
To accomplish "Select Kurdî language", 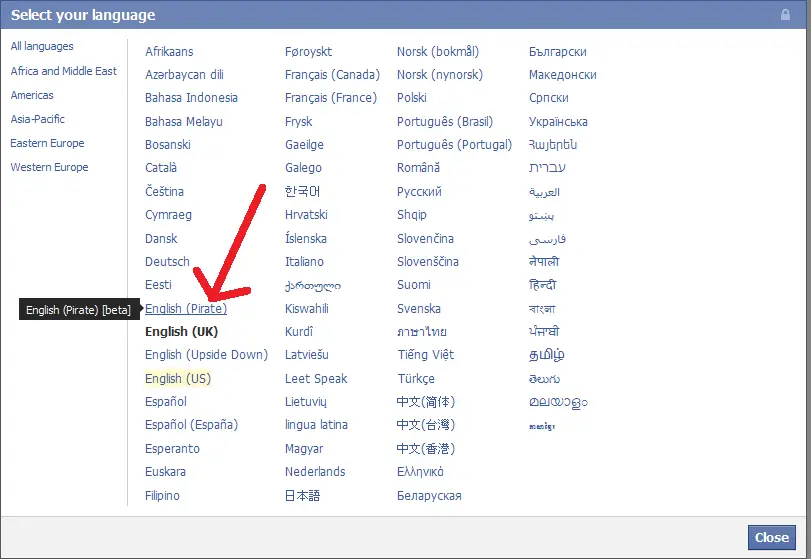I will [299, 332].
